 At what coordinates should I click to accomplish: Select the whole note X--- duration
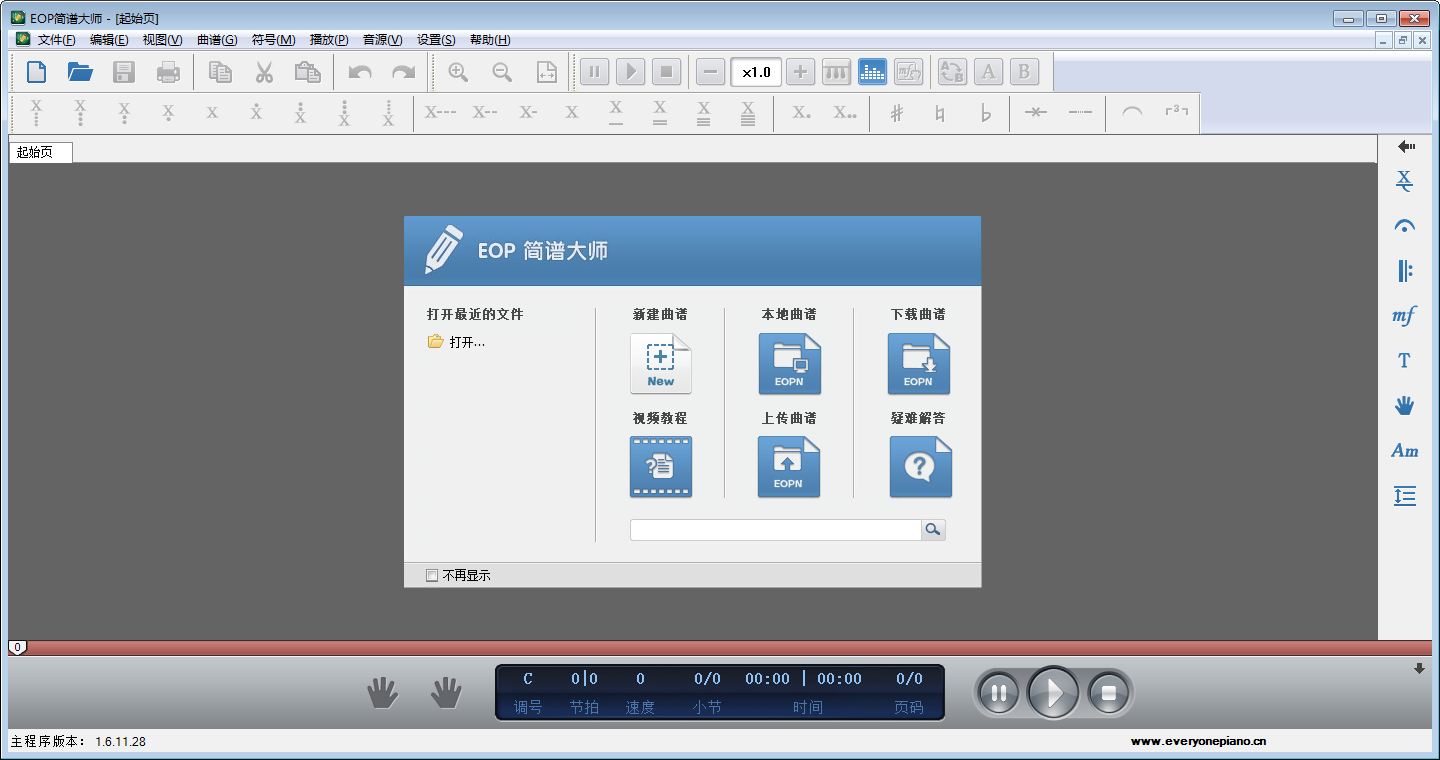[440, 112]
